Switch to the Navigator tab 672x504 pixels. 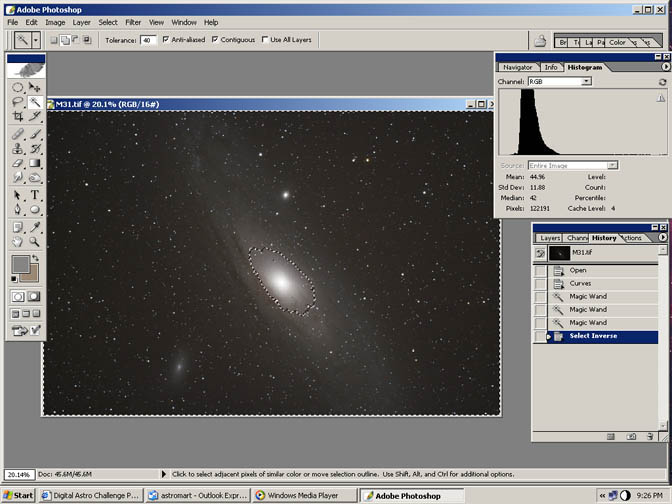(x=517, y=67)
